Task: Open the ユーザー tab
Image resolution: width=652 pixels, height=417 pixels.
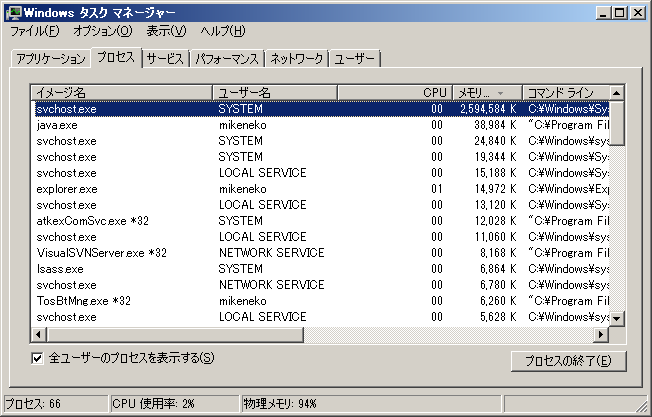Action: [x=355, y=59]
